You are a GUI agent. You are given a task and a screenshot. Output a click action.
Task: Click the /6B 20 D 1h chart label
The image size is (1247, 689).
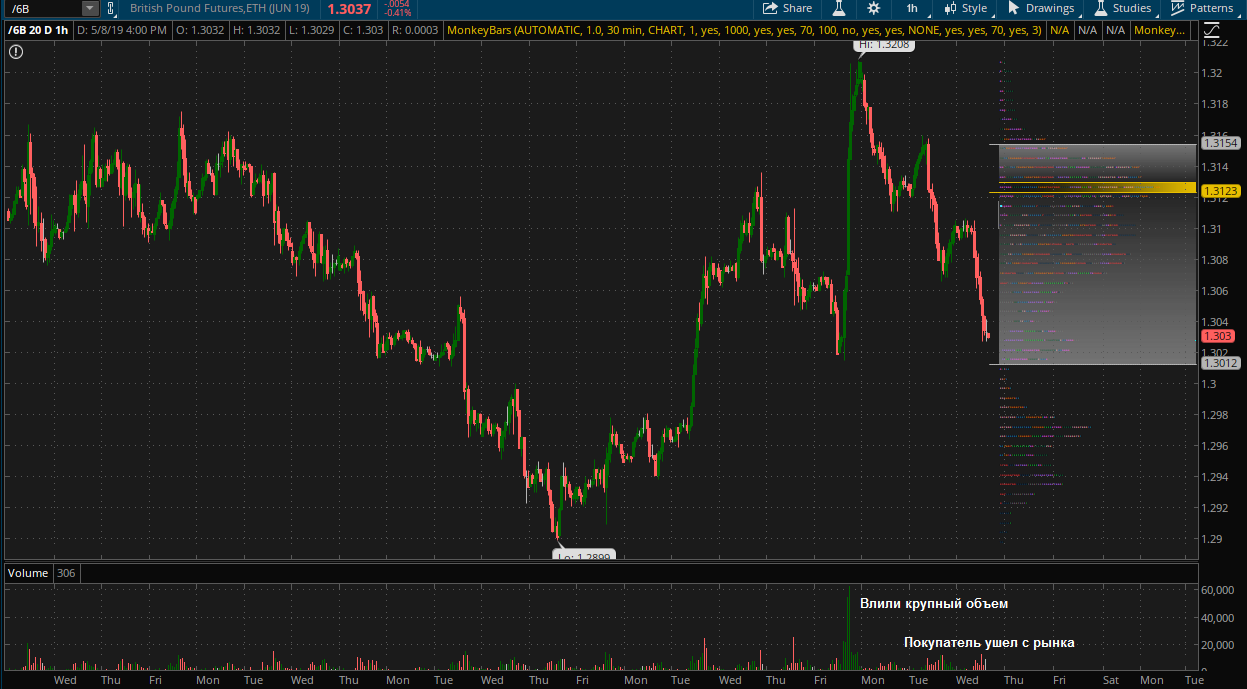coord(39,31)
